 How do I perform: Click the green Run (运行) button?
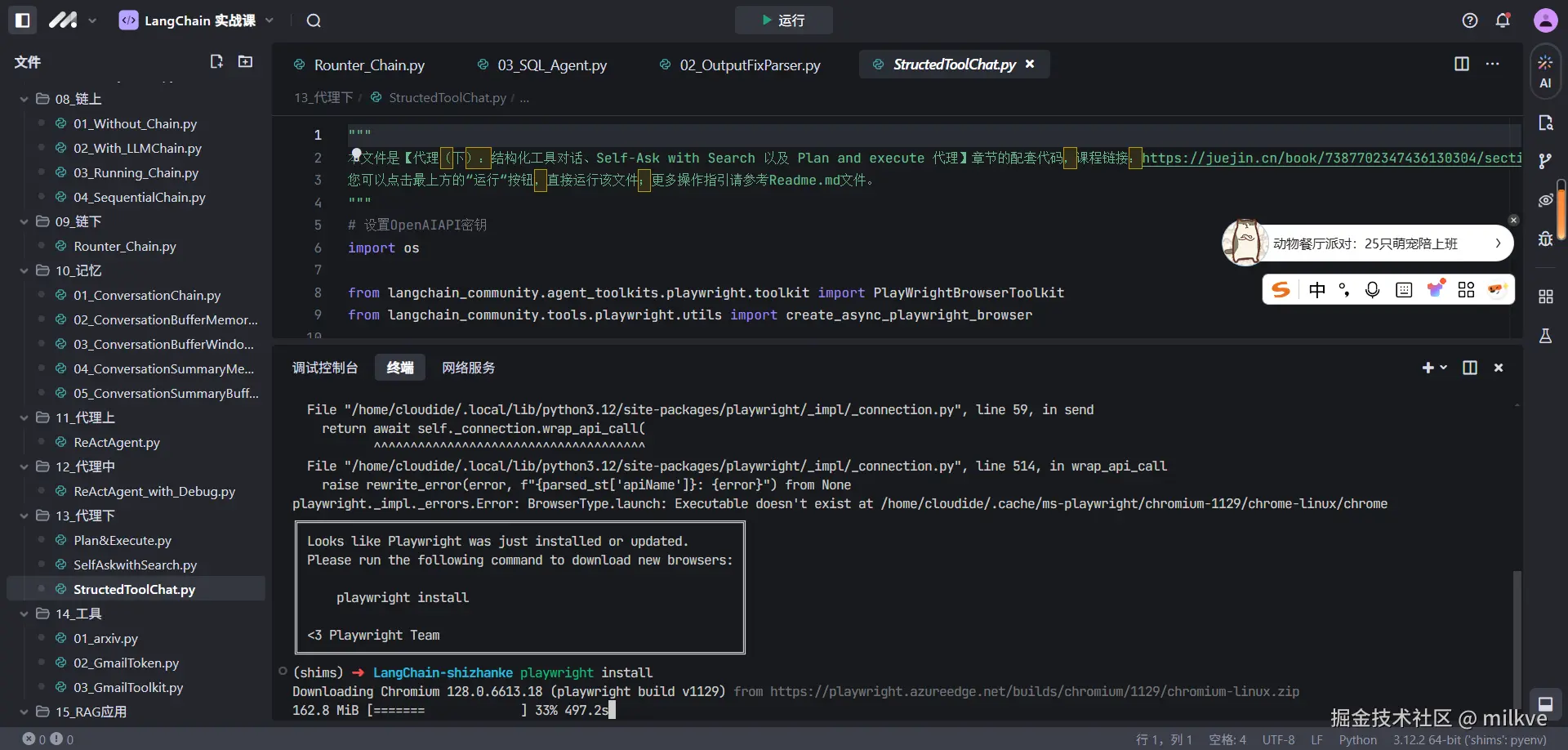pos(783,20)
